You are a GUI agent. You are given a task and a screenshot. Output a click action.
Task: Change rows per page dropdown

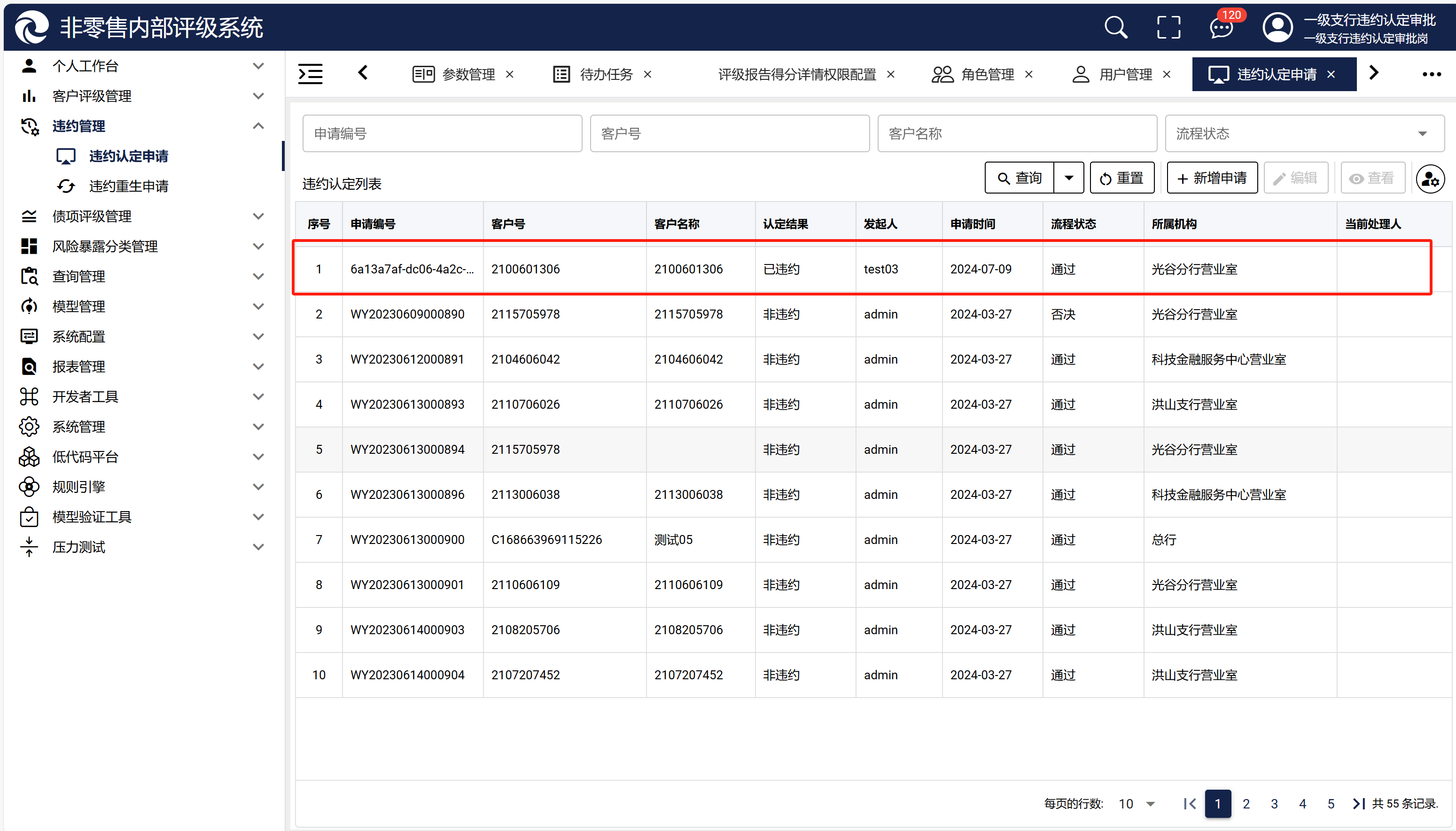[x=1137, y=804]
